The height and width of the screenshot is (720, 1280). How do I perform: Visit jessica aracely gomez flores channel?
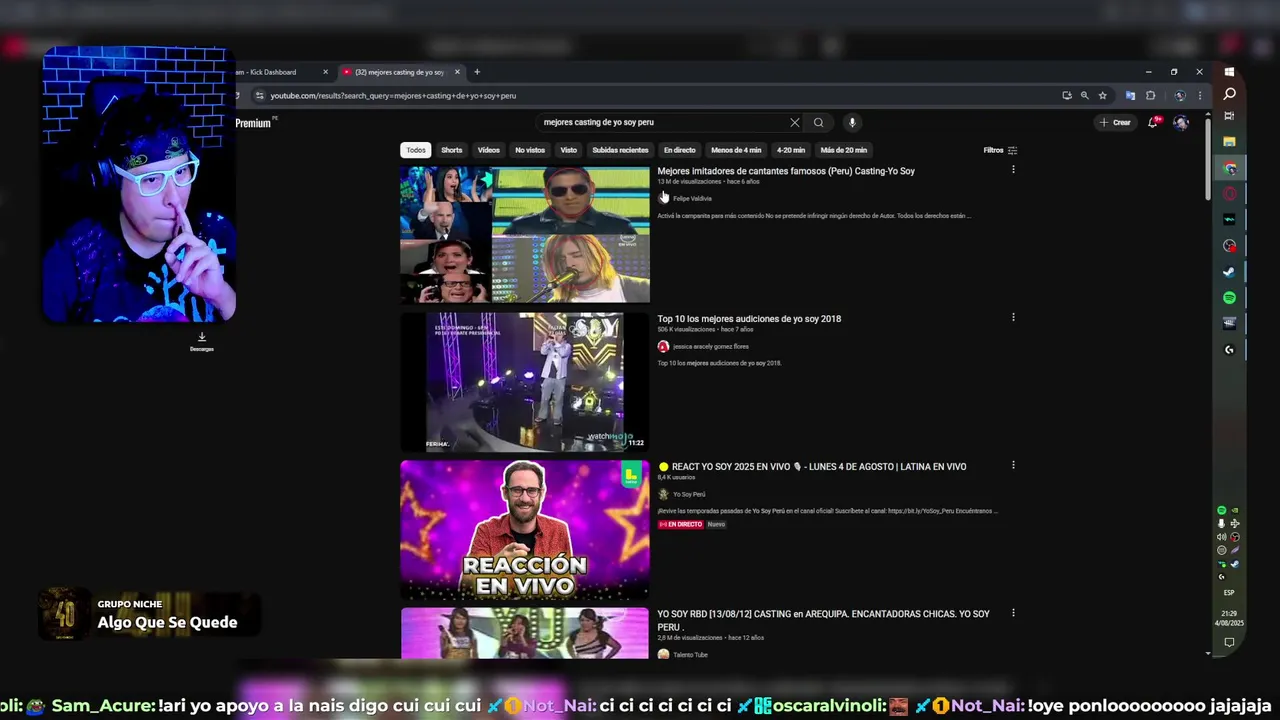click(x=710, y=346)
